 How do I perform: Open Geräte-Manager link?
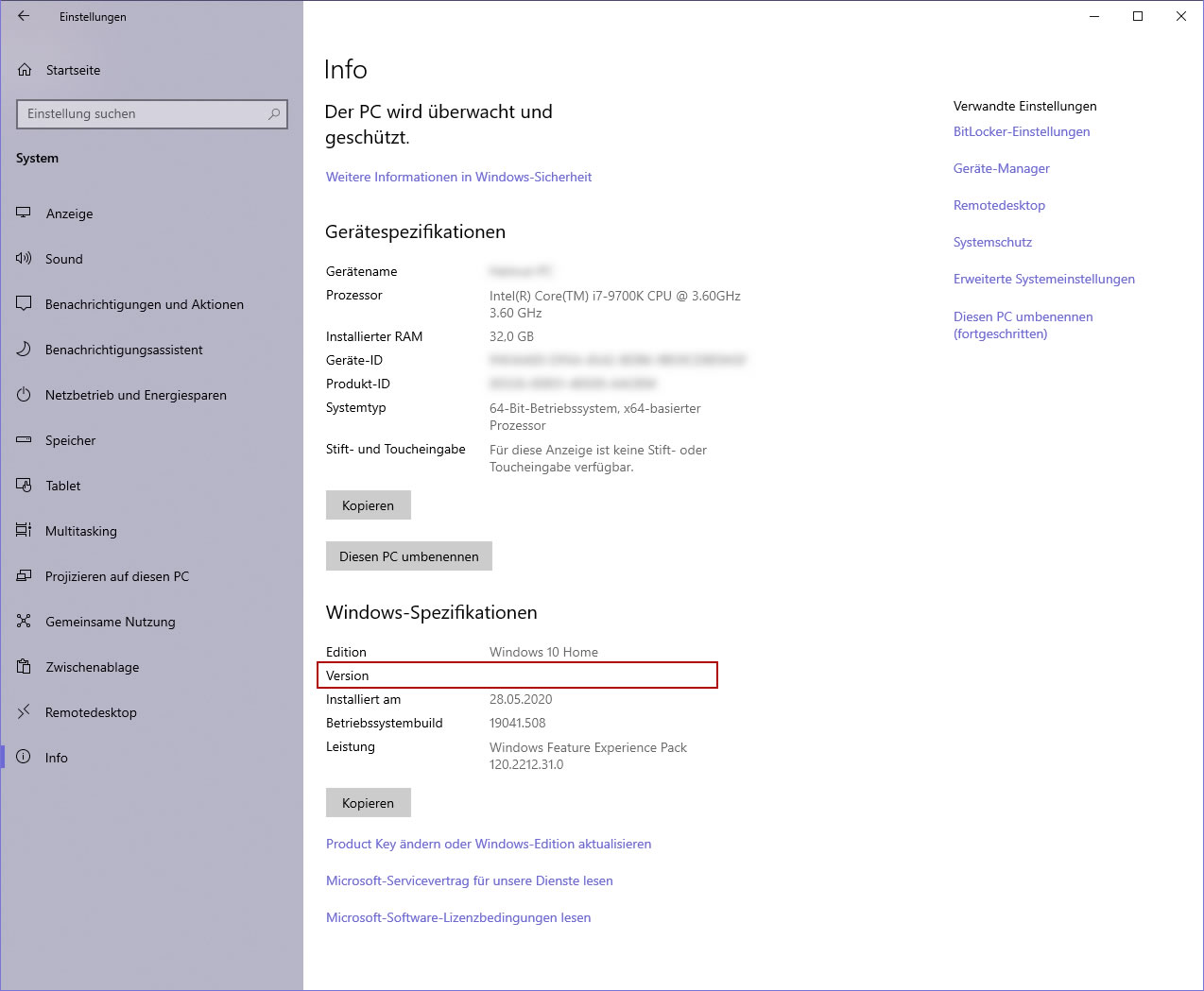(x=1002, y=169)
